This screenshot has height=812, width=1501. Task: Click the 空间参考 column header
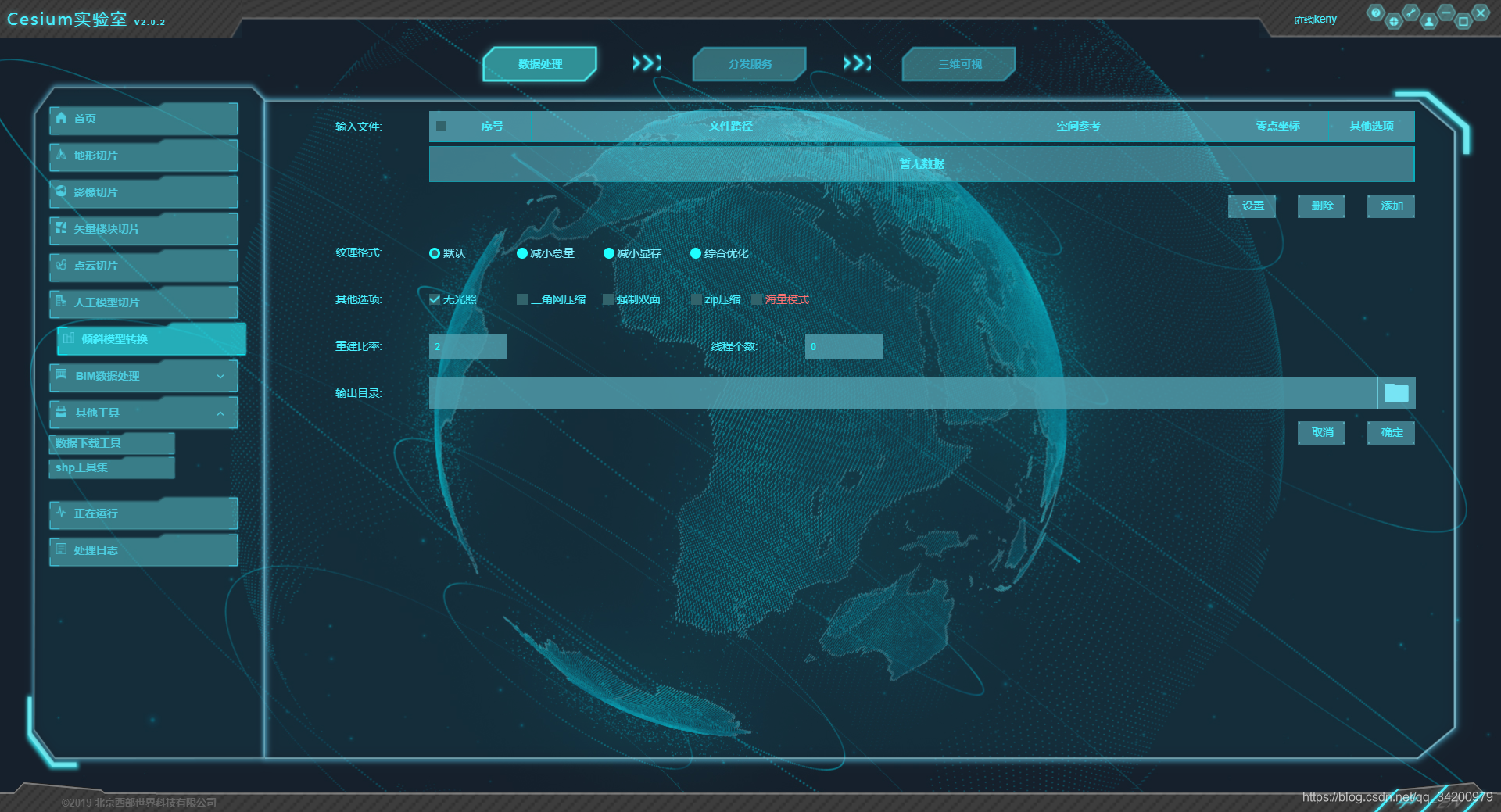pyautogui.click(x=1078, y=126)
